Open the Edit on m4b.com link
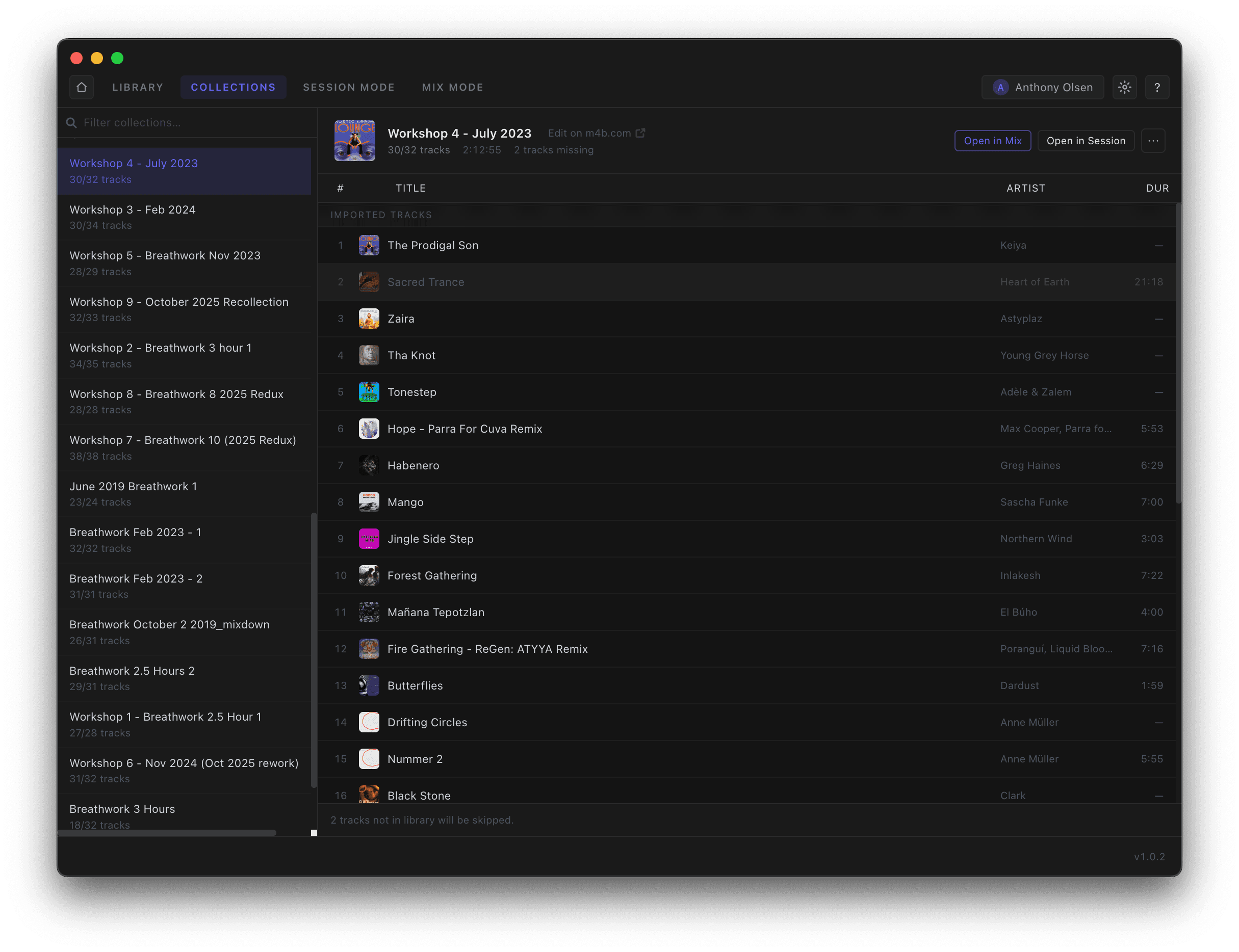This screenshot has height=952, width=1239. pos(596,133)
